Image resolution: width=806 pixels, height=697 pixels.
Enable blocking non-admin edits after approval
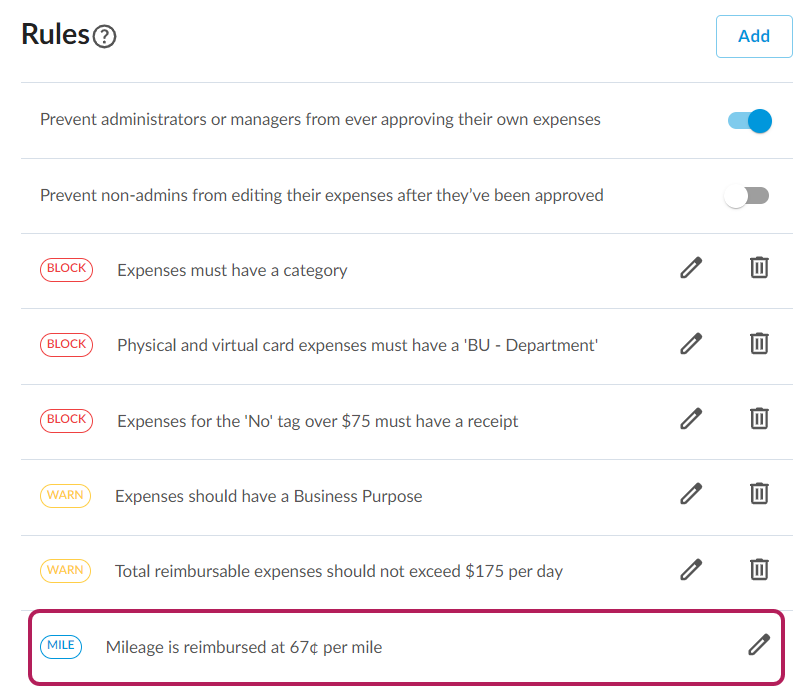pyautogui.click(x=746, y=195)
